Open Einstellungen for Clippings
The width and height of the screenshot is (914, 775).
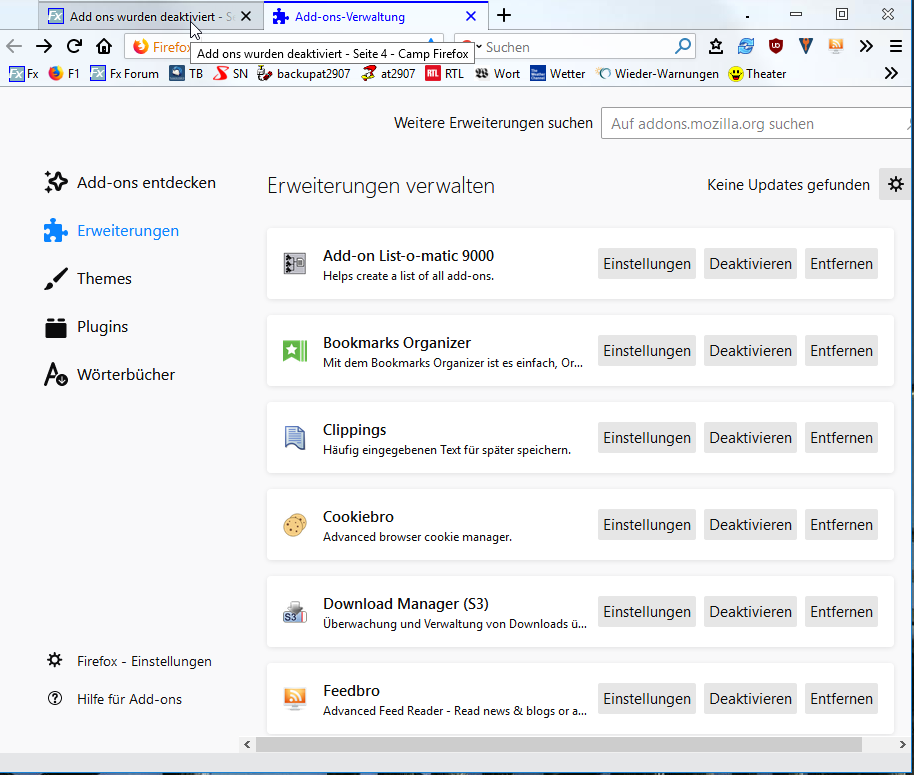[646, 438]
